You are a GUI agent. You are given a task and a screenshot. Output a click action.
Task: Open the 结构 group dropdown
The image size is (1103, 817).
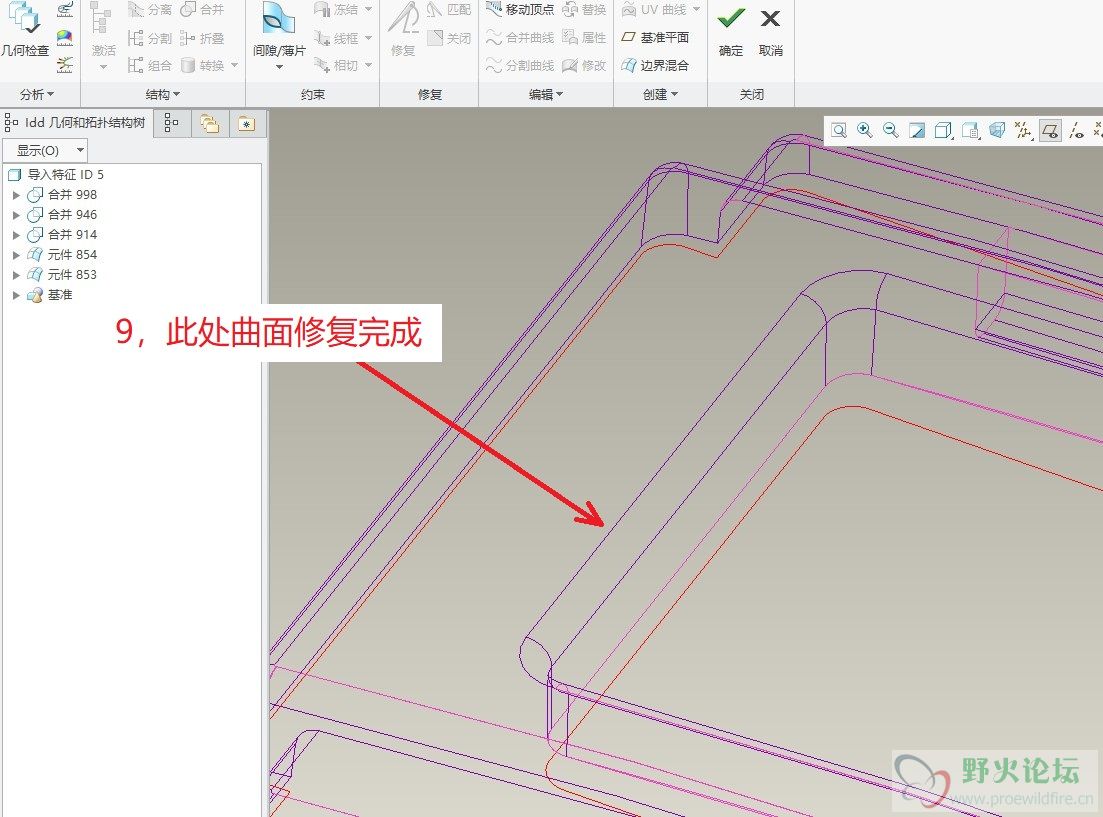pyautogui.click(x=163, y=94)
